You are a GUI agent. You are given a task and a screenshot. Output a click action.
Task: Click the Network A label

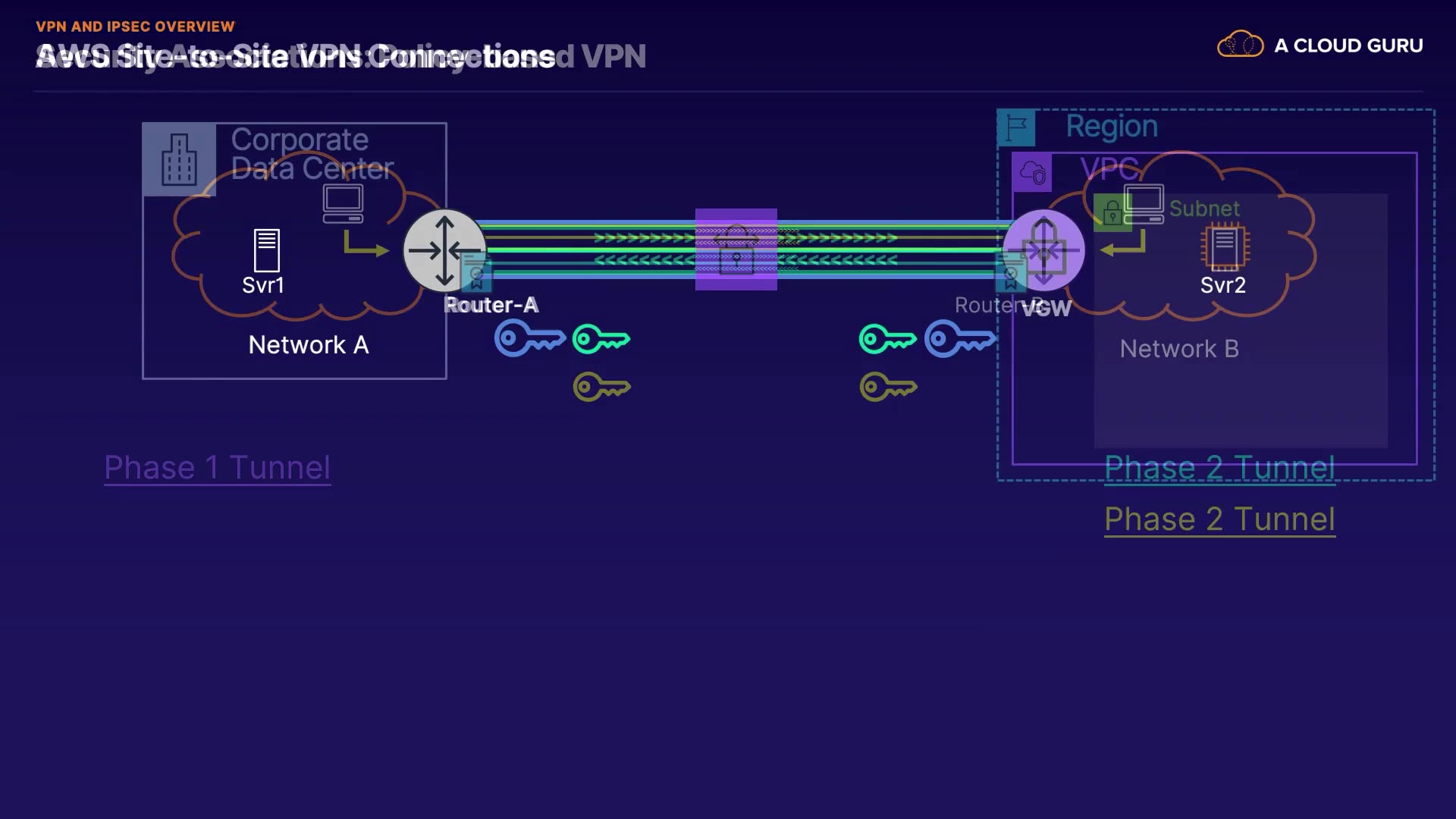309,345
